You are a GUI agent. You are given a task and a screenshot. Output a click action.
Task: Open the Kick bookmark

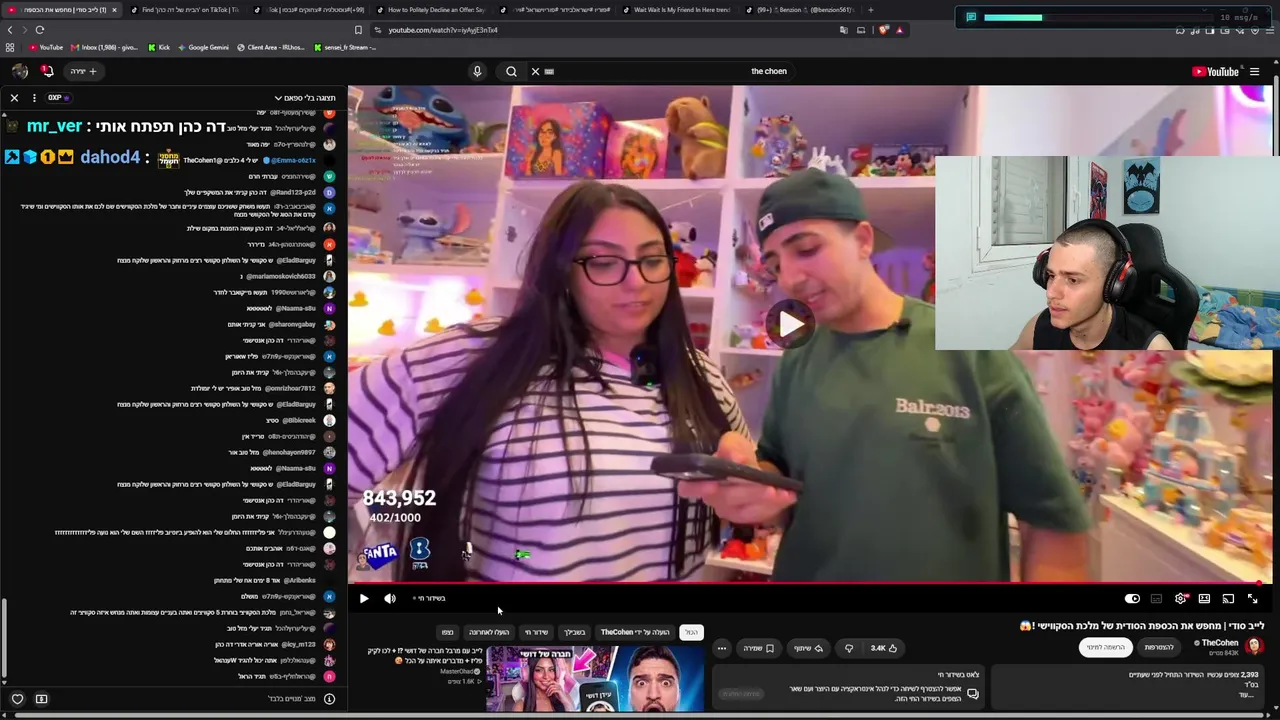(159, 47)
